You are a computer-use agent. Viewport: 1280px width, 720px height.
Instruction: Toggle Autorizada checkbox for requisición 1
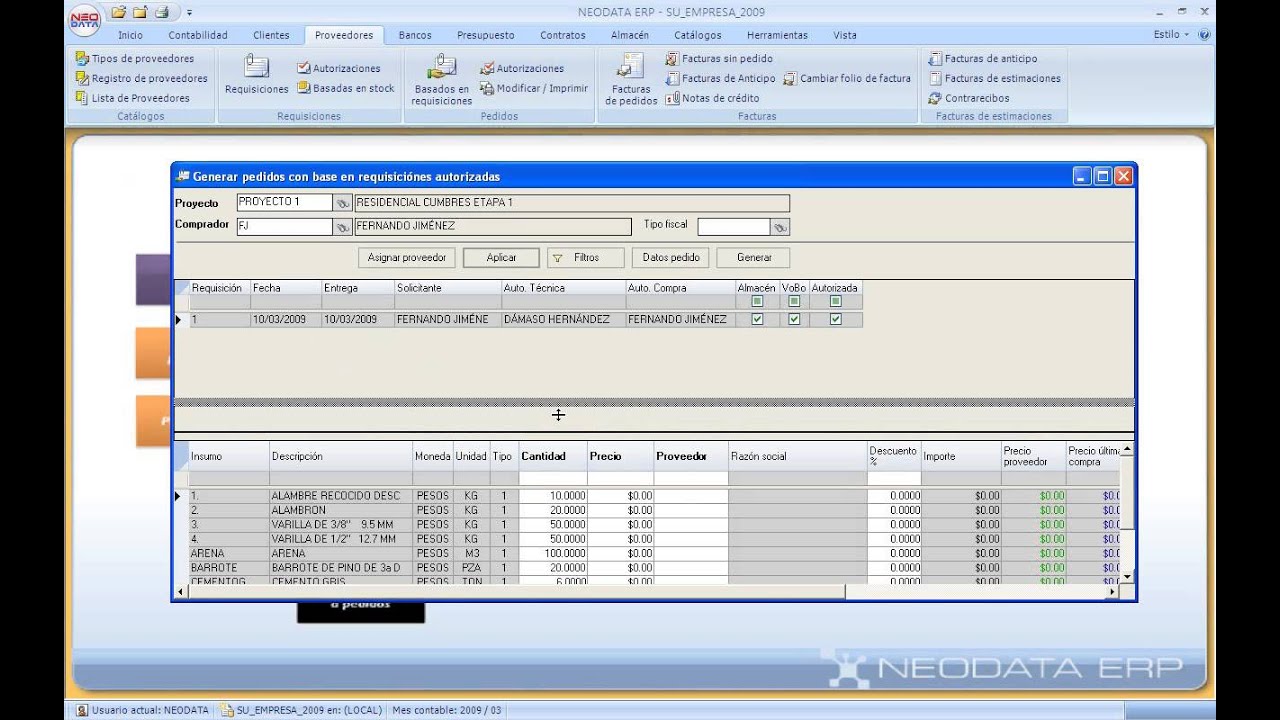pyautogui.click(x=835, y=319)
